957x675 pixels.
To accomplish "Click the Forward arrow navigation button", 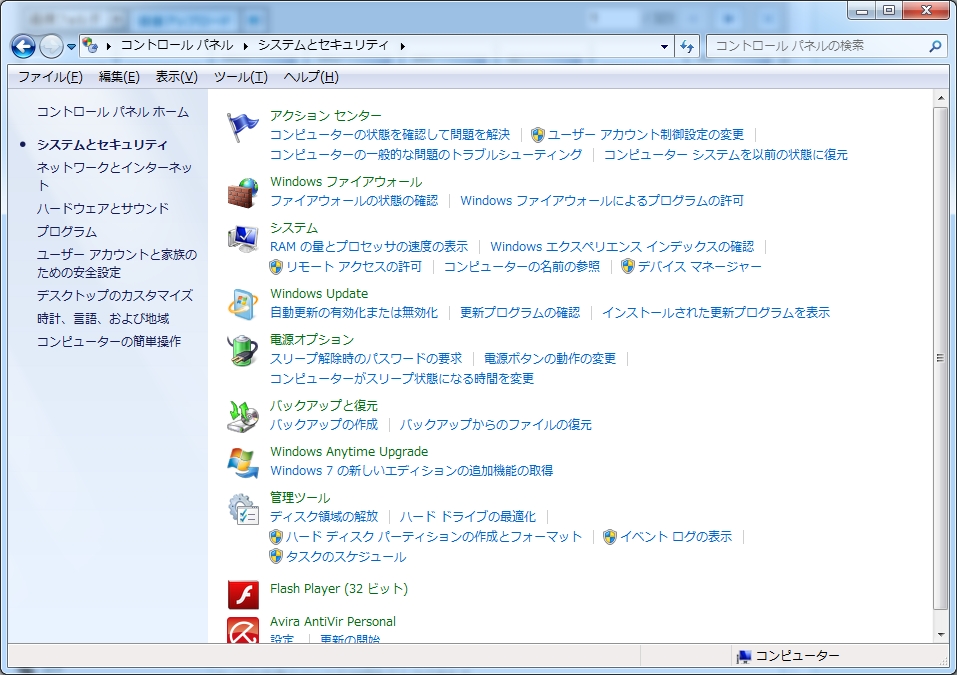I will tap(51, 46).
